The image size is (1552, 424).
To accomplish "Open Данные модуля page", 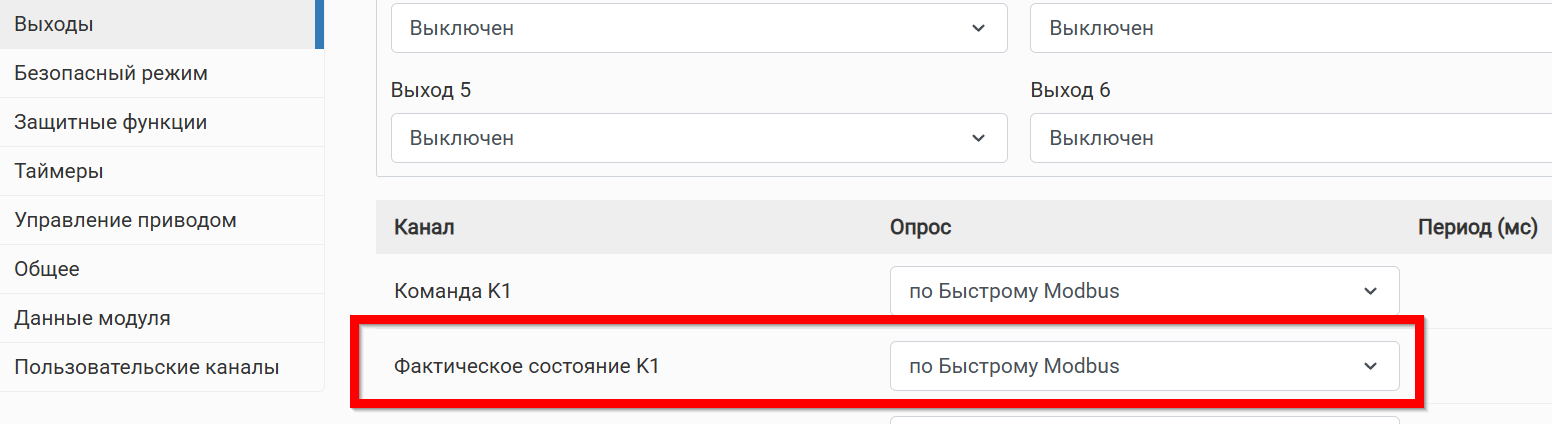I will pyautogui.click(x=160, y=318).
